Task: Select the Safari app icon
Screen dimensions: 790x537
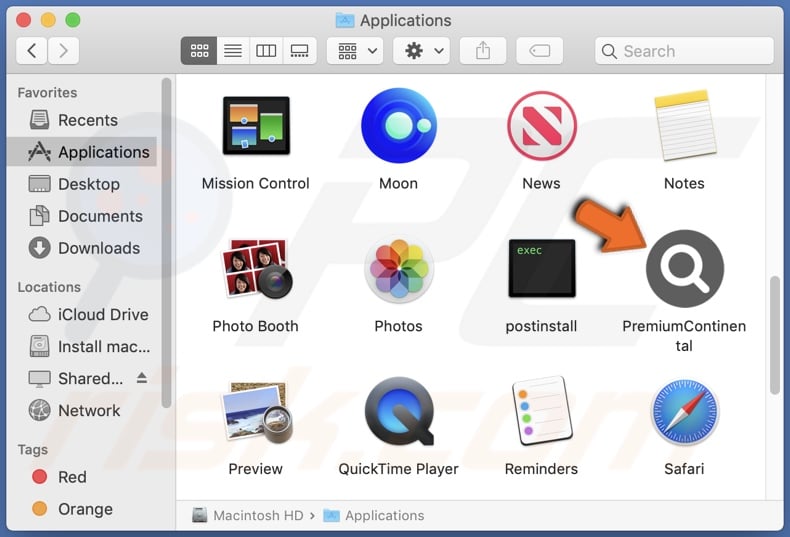Action: point(684,411)
